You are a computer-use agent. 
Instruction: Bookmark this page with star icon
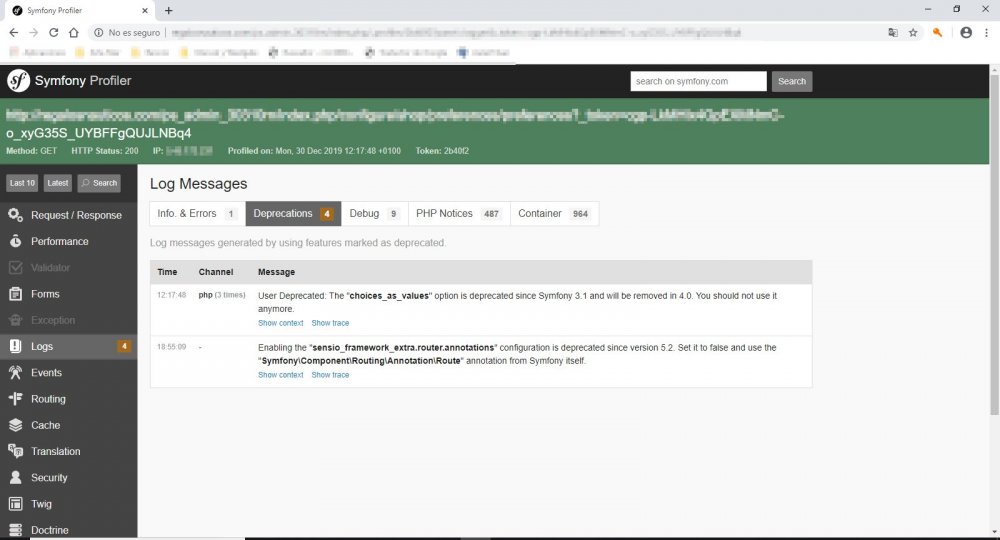[913, 33]
